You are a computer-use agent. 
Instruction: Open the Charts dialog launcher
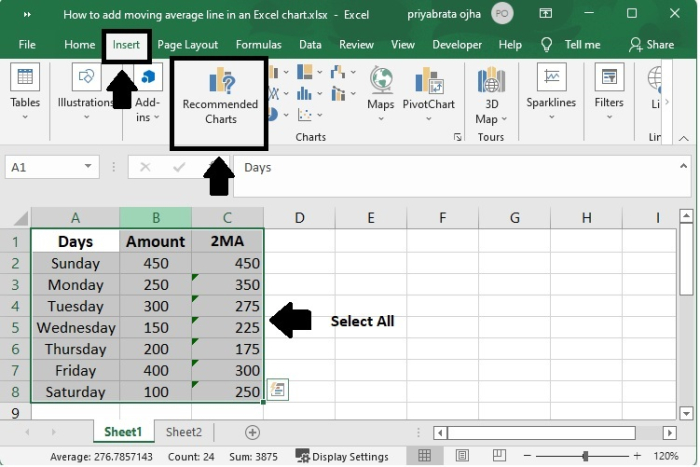(x=458, y=137)
